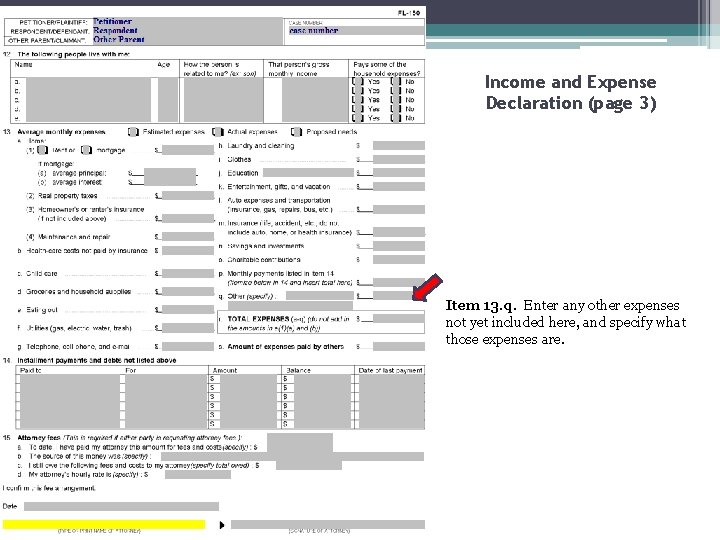The width and height of the screenshot is (720, 540).
Task: Click the Other (specify) description field
Action: click(320, 296)
